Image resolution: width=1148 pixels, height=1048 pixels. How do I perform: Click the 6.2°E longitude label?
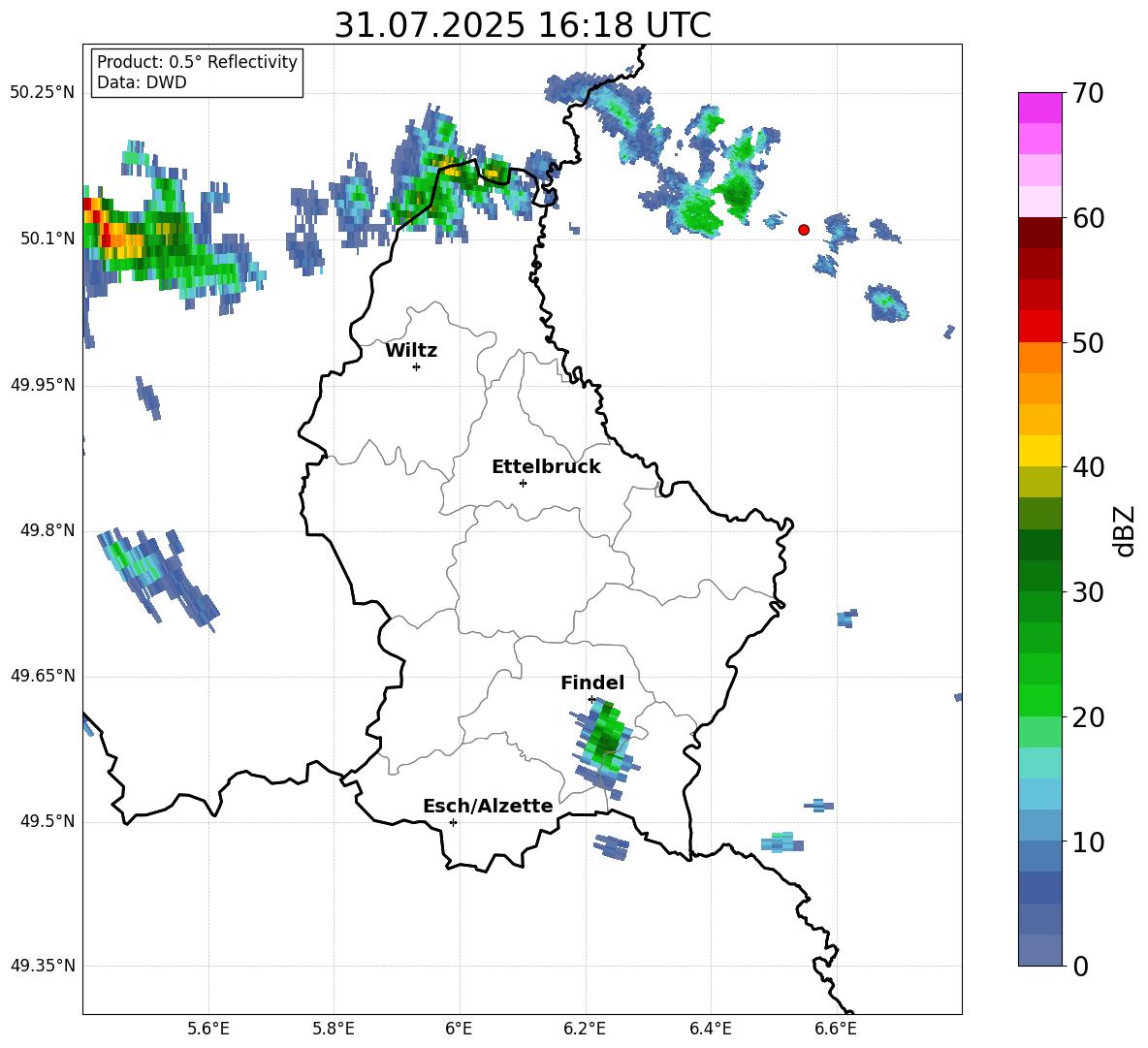click(585, 1029)
